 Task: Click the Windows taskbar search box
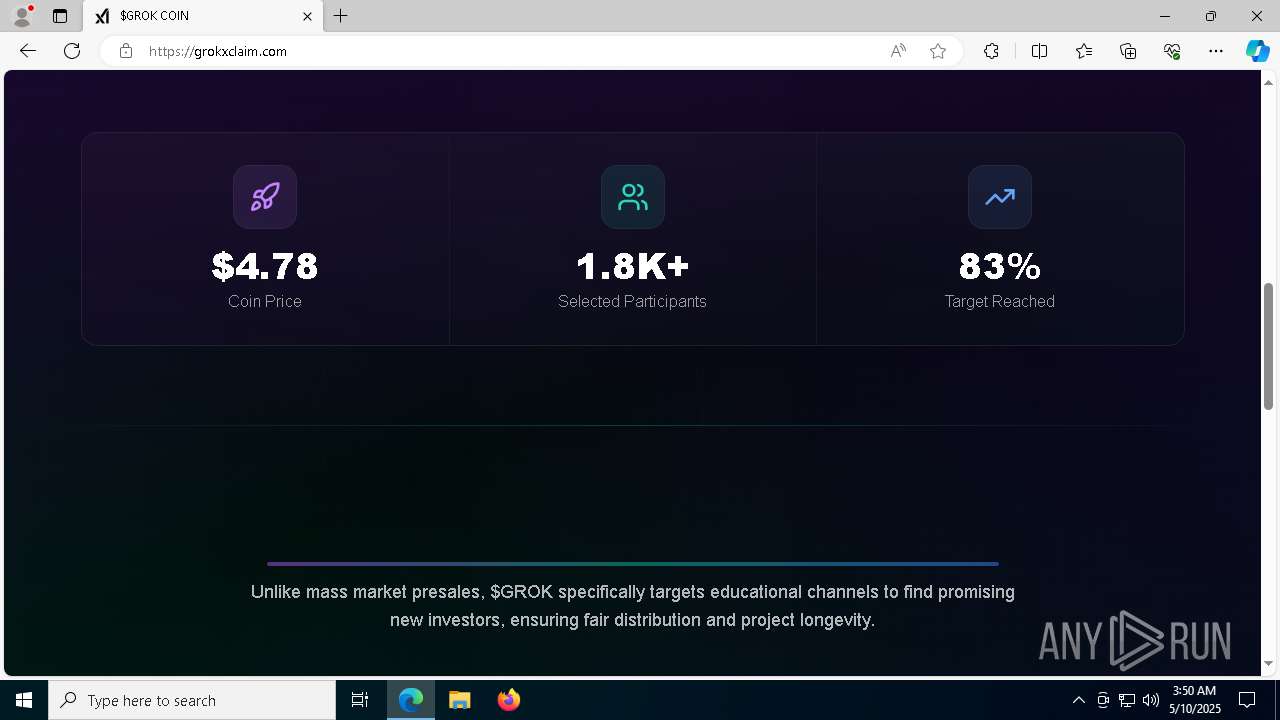coord(192,700)
